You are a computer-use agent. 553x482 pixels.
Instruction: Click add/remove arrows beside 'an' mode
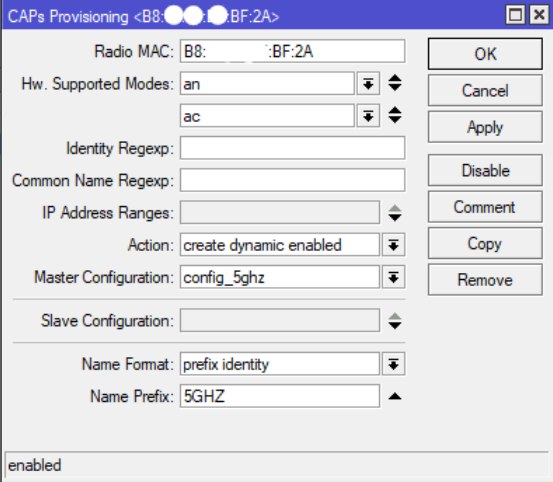(x=395, y=83)
